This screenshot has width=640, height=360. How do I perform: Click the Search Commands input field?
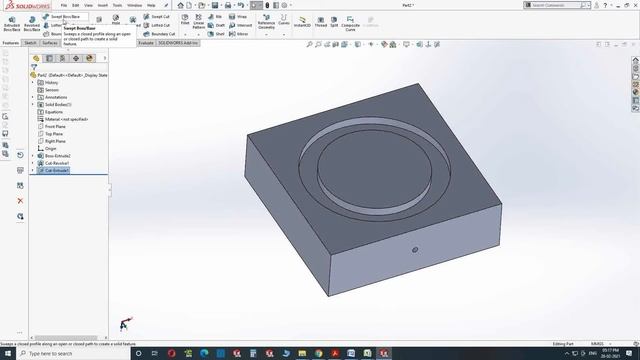point(556,5)
